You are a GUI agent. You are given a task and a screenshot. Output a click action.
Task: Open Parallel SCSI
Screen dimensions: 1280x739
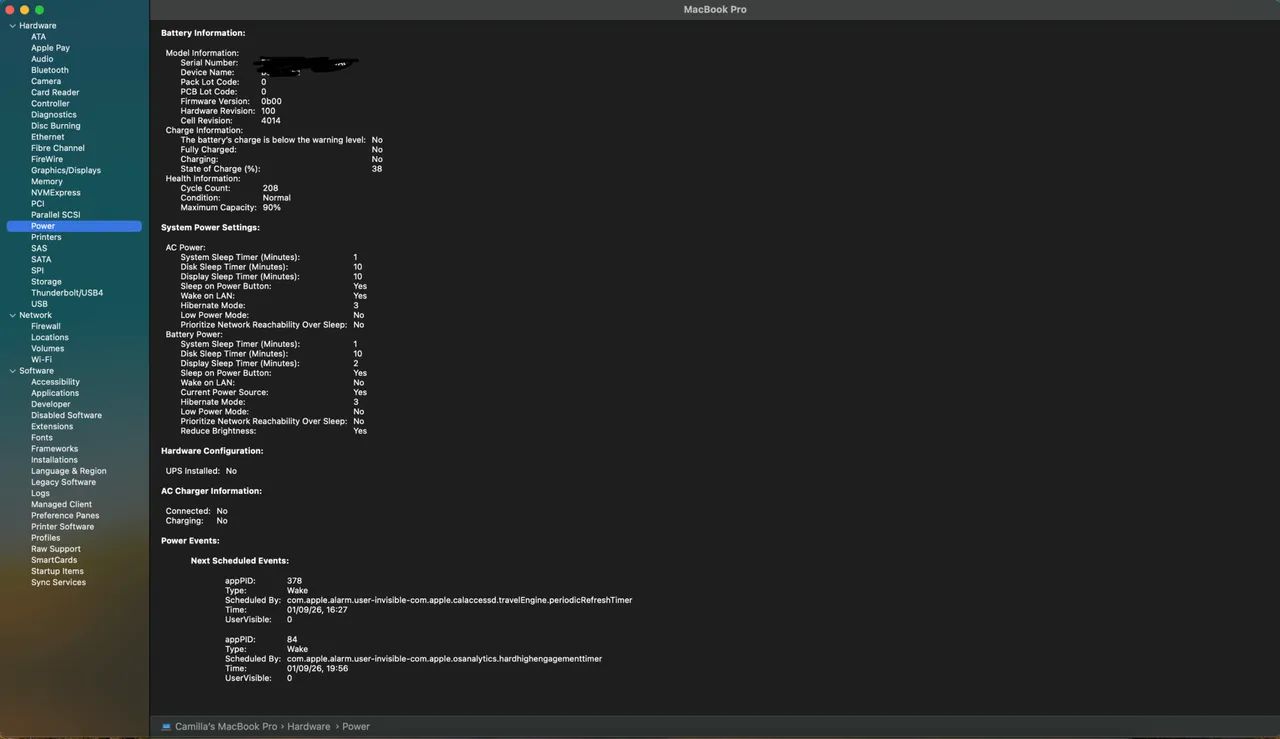pyautogui.click(x=56, y=215)
